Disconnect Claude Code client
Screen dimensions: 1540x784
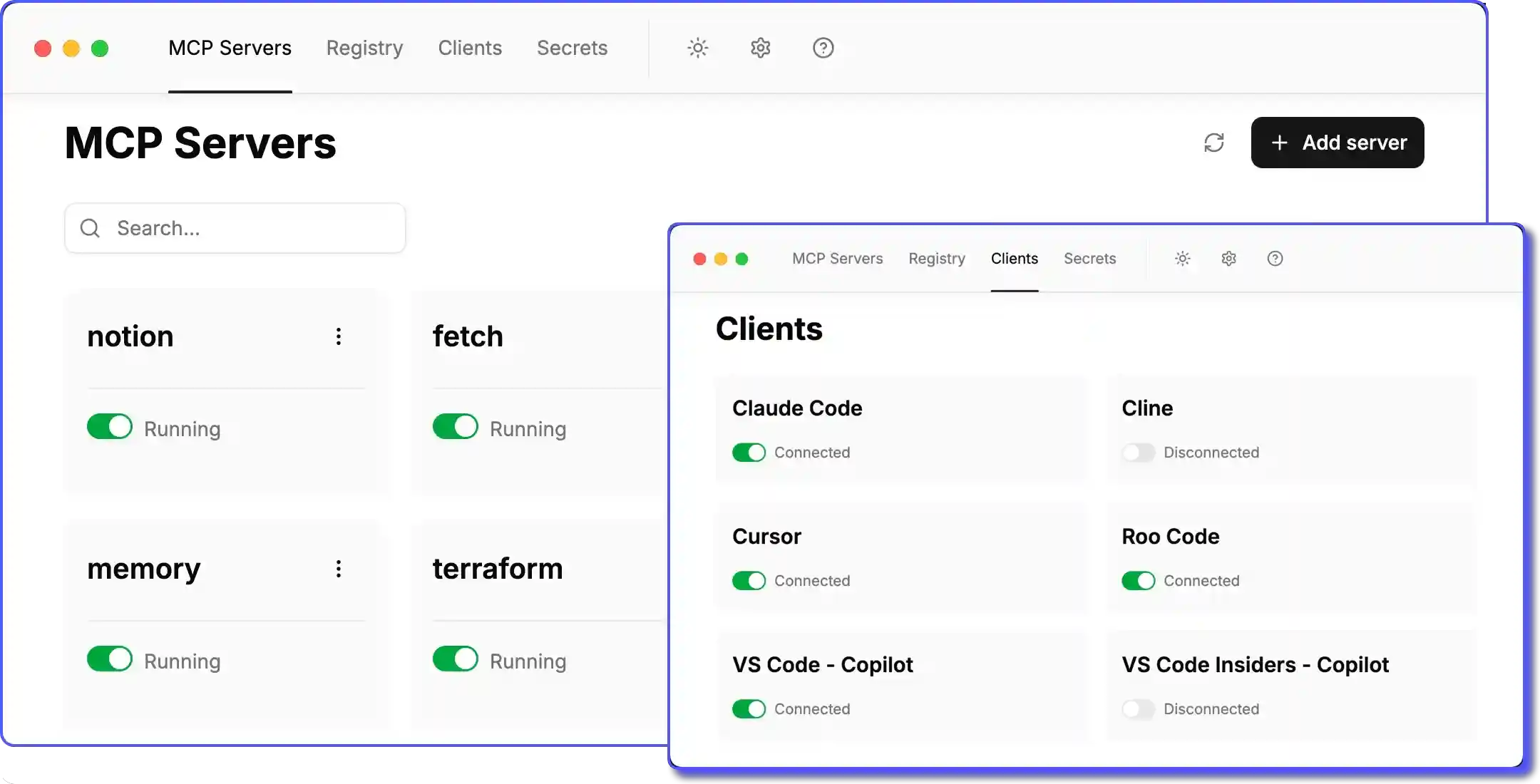pos(749,453)
